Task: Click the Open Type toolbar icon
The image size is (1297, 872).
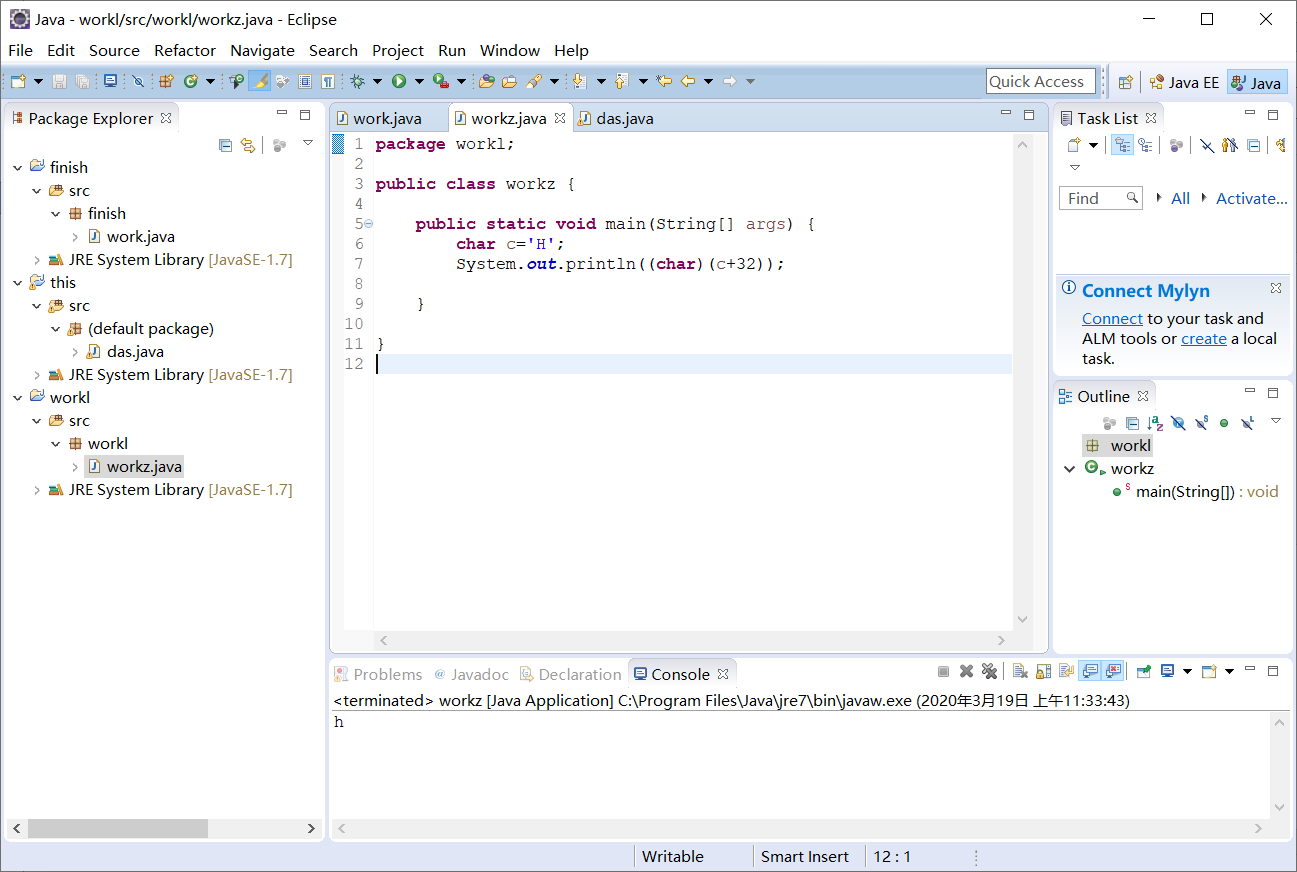Action: [x=487, y=81]
